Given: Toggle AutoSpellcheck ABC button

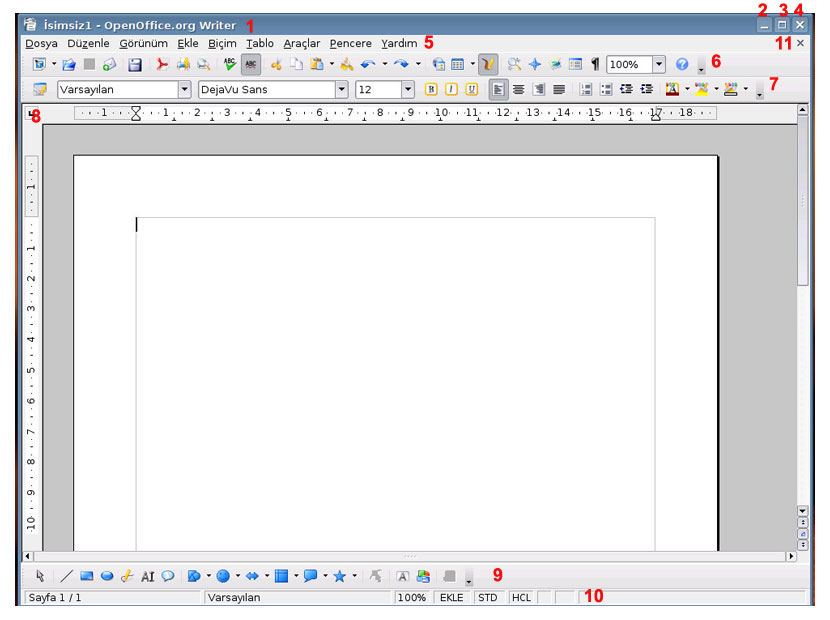Looking at the screenshot, I should click(x=251, y=65).
